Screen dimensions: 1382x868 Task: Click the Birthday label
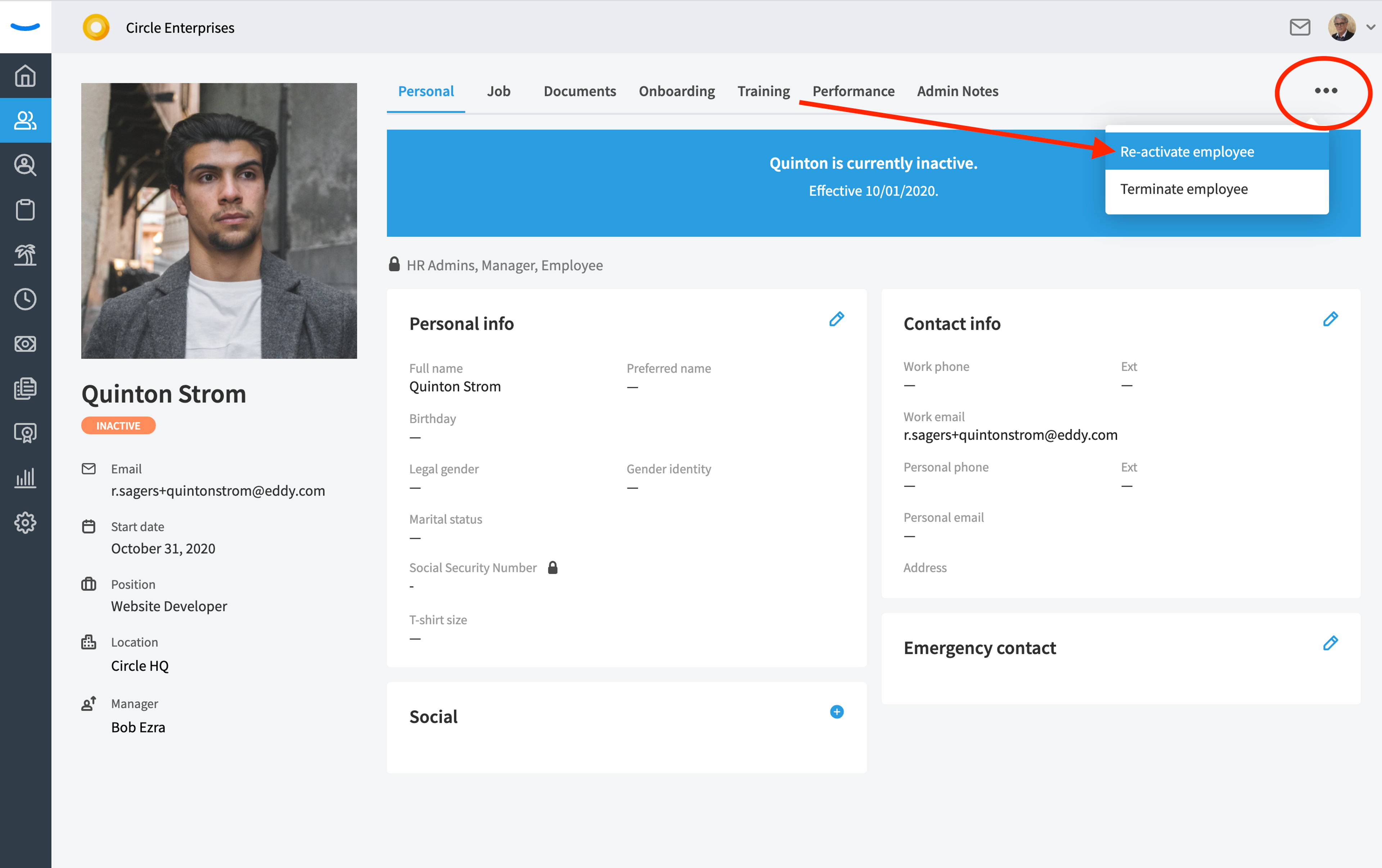[x=433, y=419]
